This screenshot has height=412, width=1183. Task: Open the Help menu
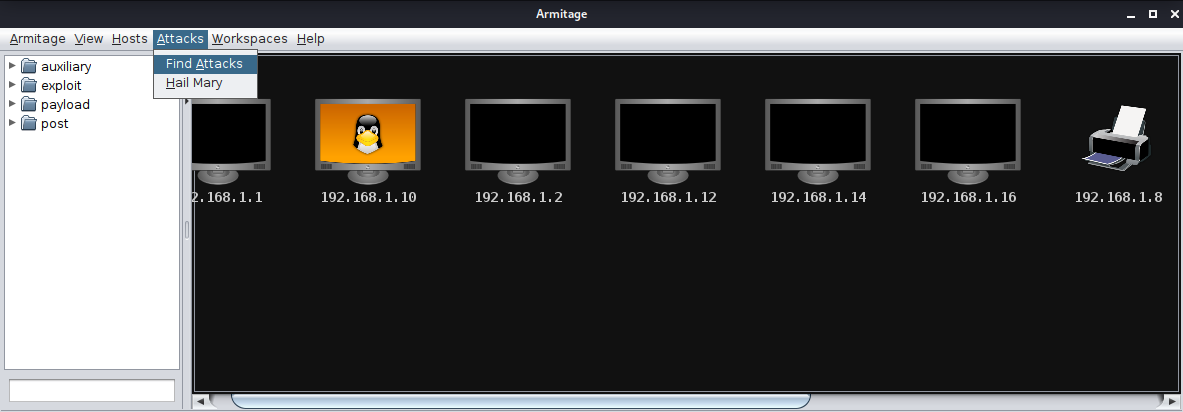[x=311, y=38]
